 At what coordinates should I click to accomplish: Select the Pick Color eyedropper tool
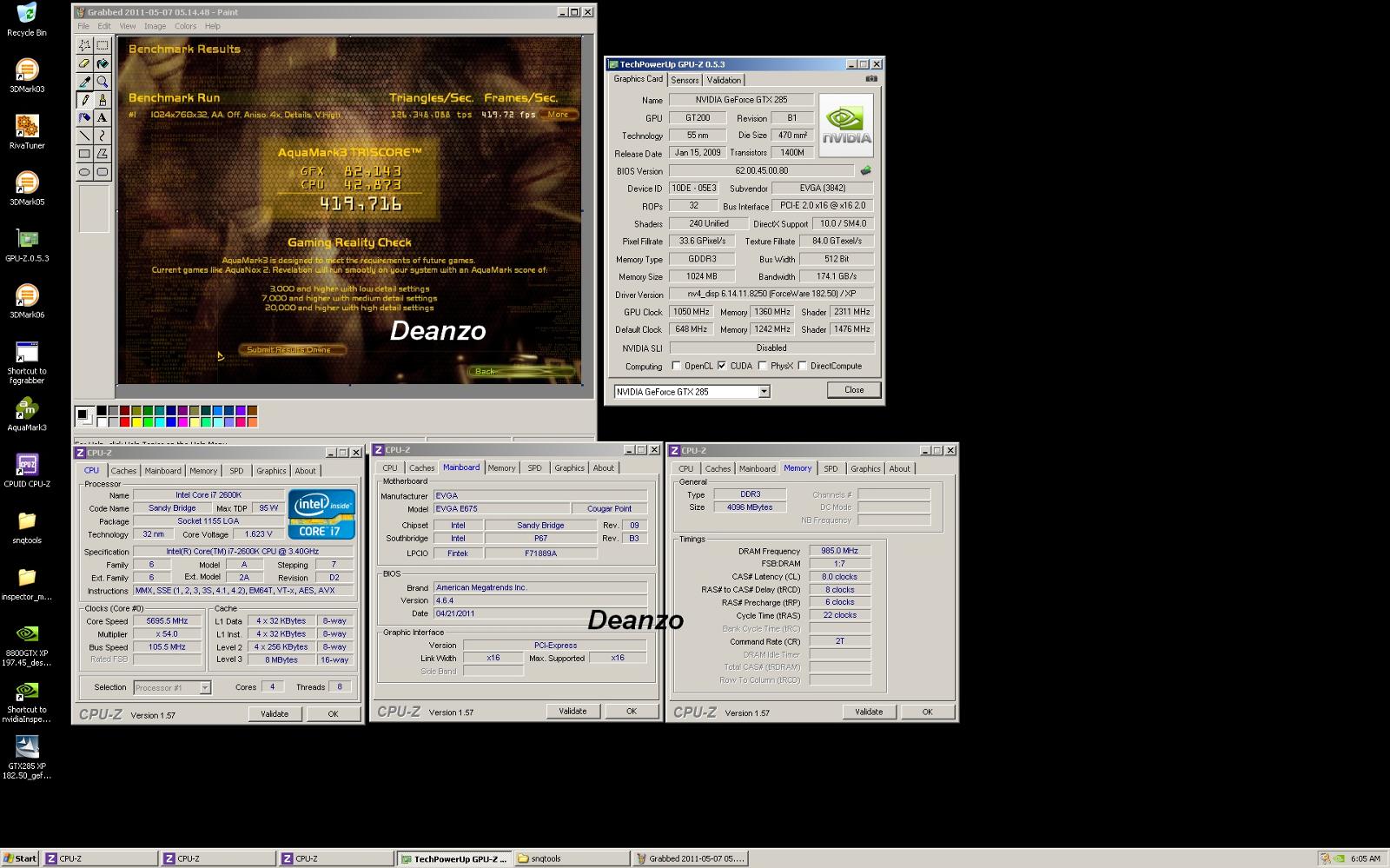point(84,82)
